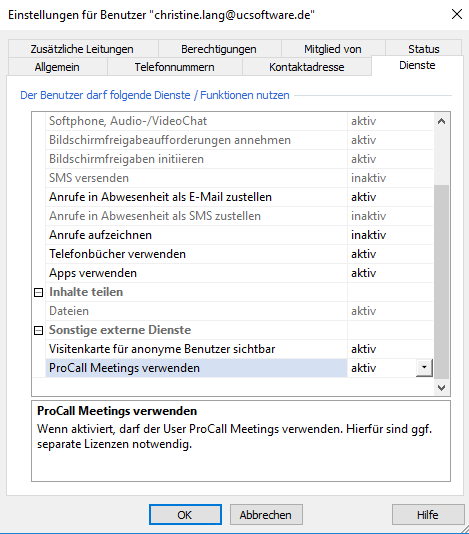The width and height of the screenshot is (469, 534).
Task: Confirm settings with the OK button
Action: point(185,515)
